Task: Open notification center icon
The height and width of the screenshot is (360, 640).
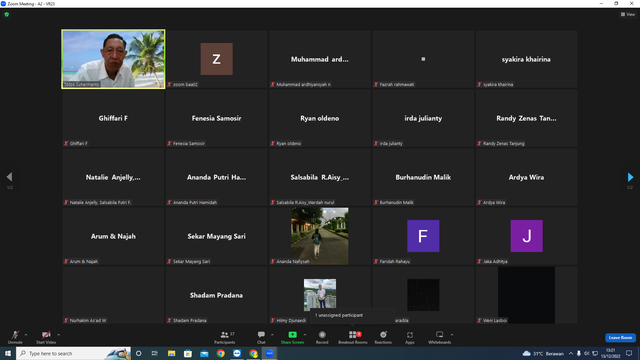Action: [629, 353]
